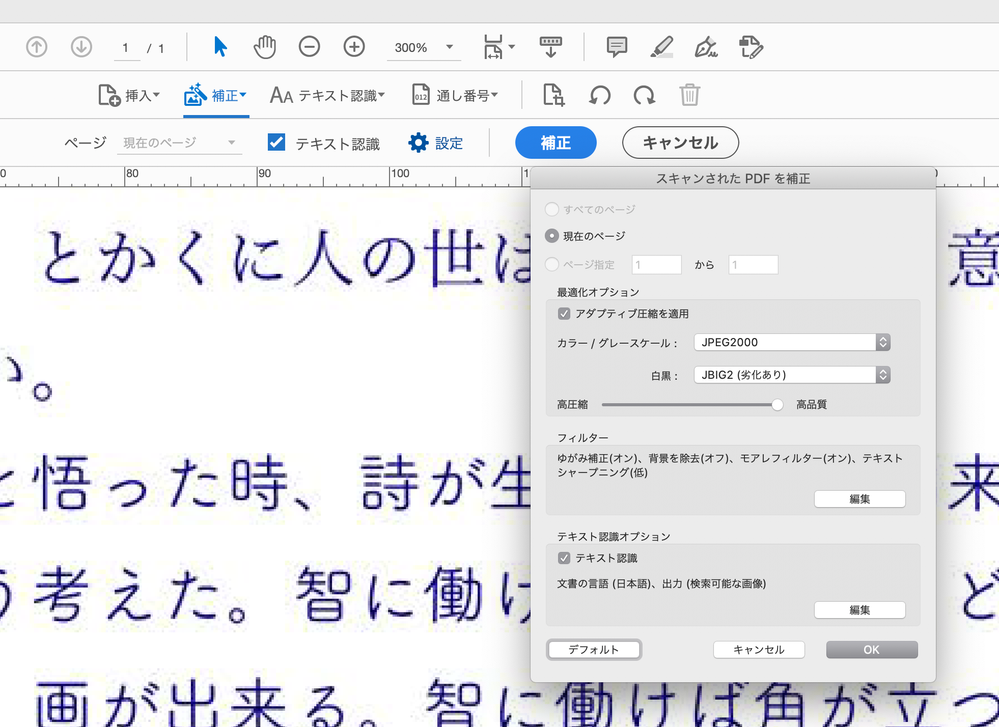Click the undo arrow icon
The image size is (999, 727).
pyautogui.click(x=601, y=95)
